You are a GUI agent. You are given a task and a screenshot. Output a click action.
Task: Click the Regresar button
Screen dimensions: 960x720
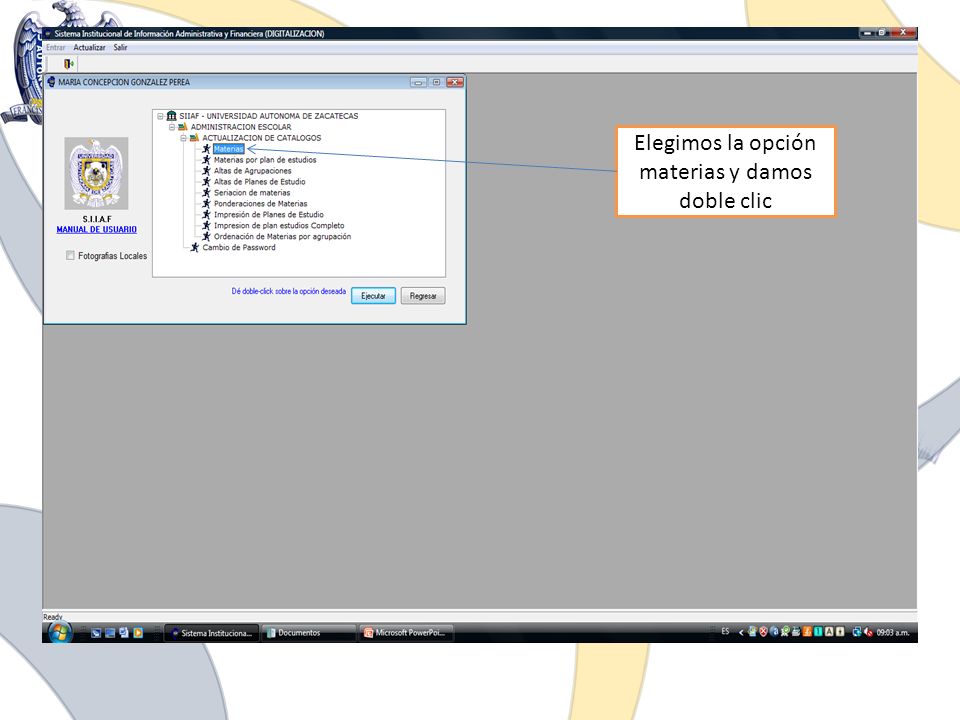pyautogui.click(x=423, y=296)
